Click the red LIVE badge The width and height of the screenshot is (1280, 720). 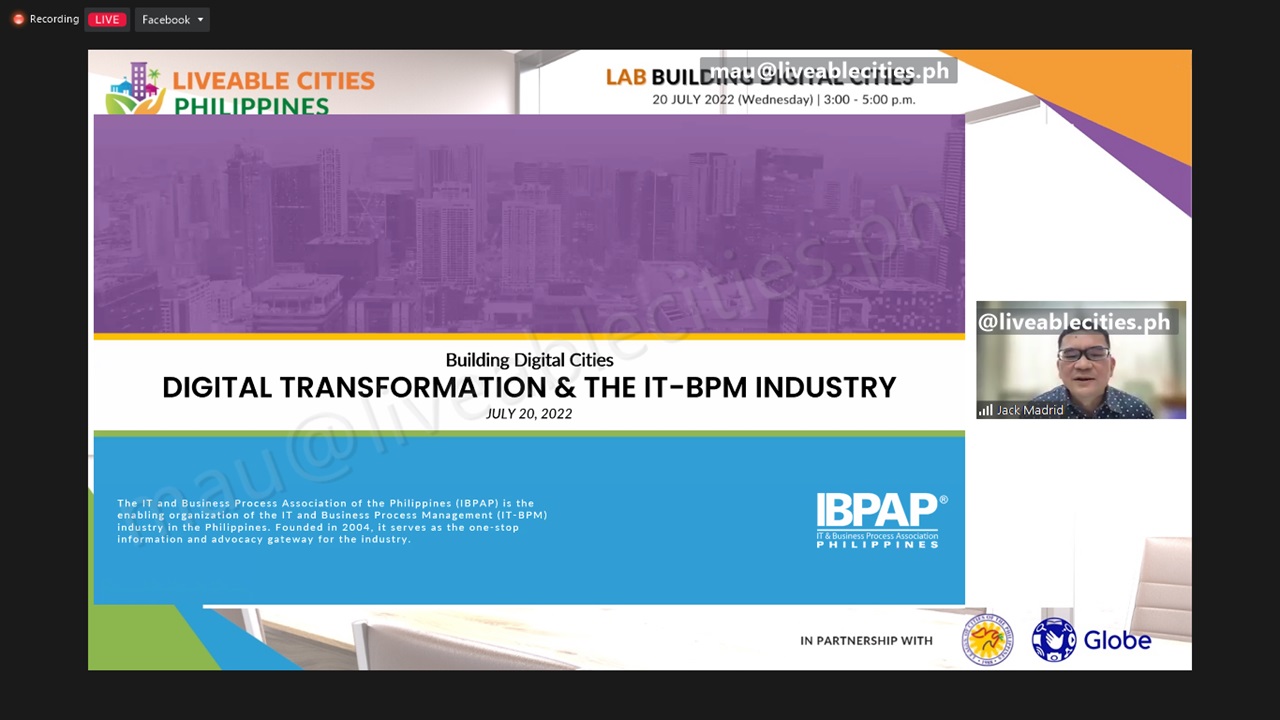coord(107,19)
